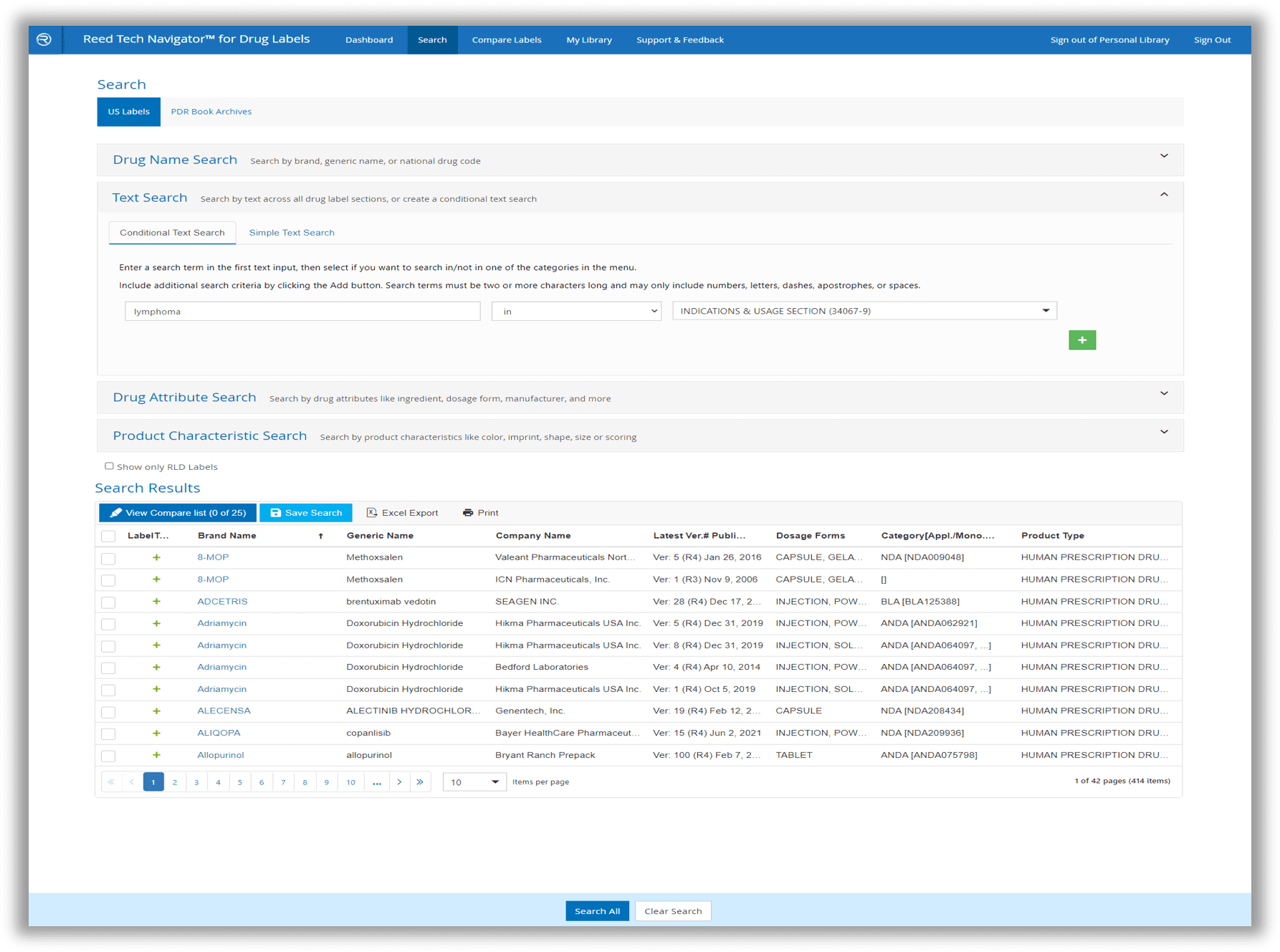Click the green add criteria plus button
Image resolution: width=1280 pixels, height=952 pixels.
tap(1081, 340)
